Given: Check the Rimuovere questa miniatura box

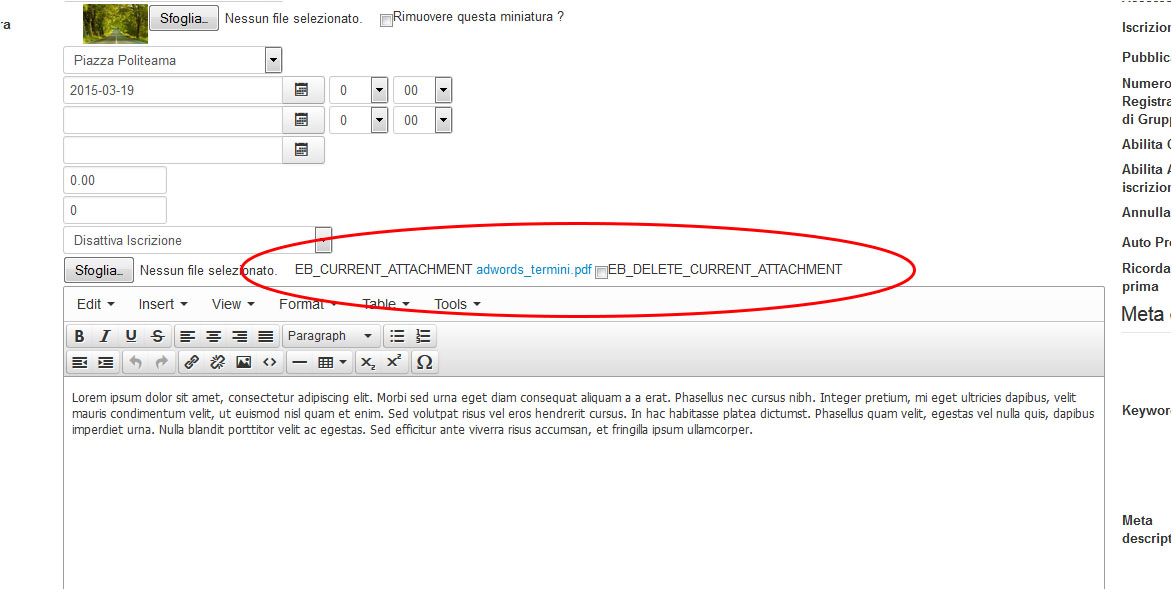Looking at the screenshot, I should (x=386, y=20).
